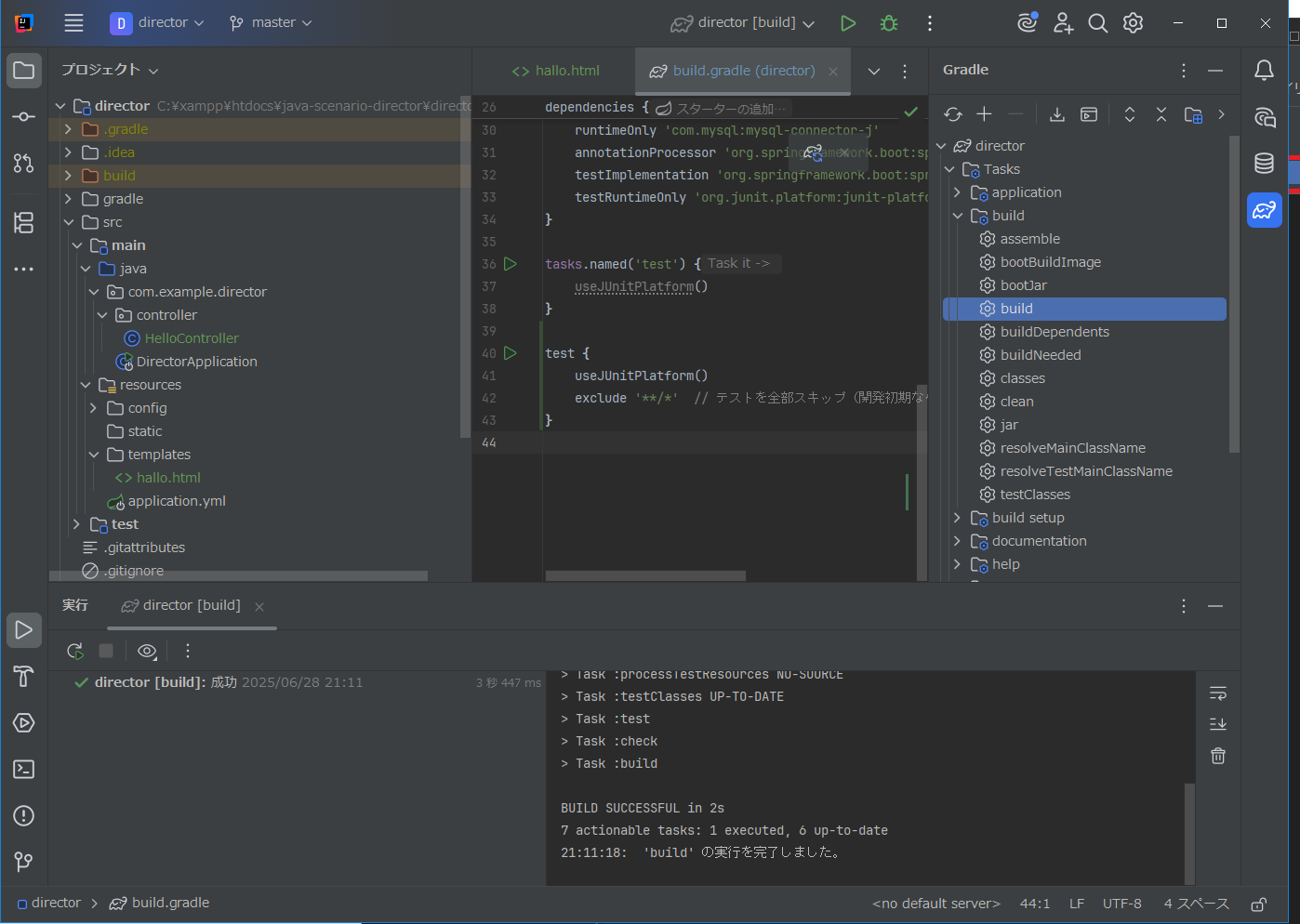Open the Terminal tool window
Image resolution: width=1300 pixels, height=924 pixels.
[x=24, y=769]
